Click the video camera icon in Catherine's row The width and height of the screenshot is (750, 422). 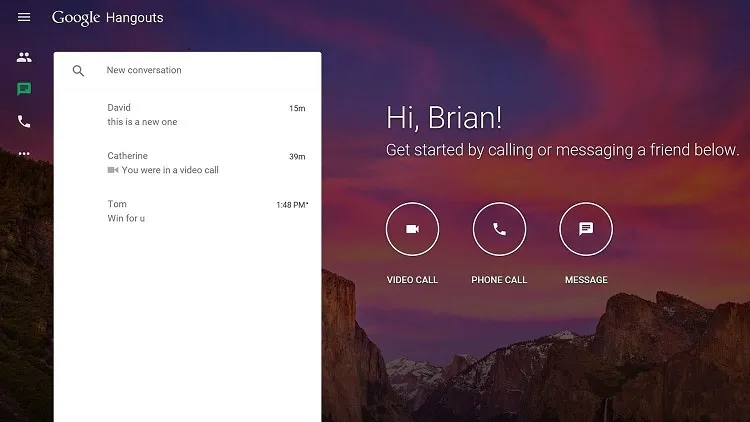click(x=113, y=170)
